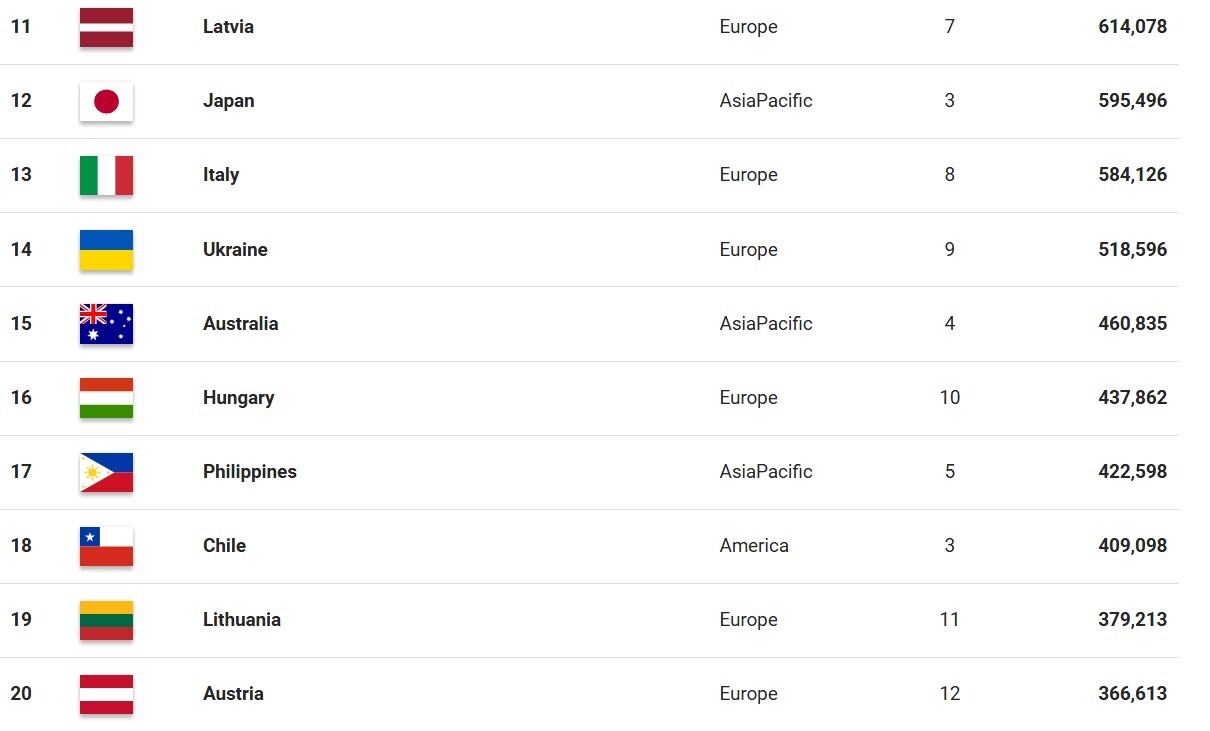Click the Chile flag icon

click(106, 546)
